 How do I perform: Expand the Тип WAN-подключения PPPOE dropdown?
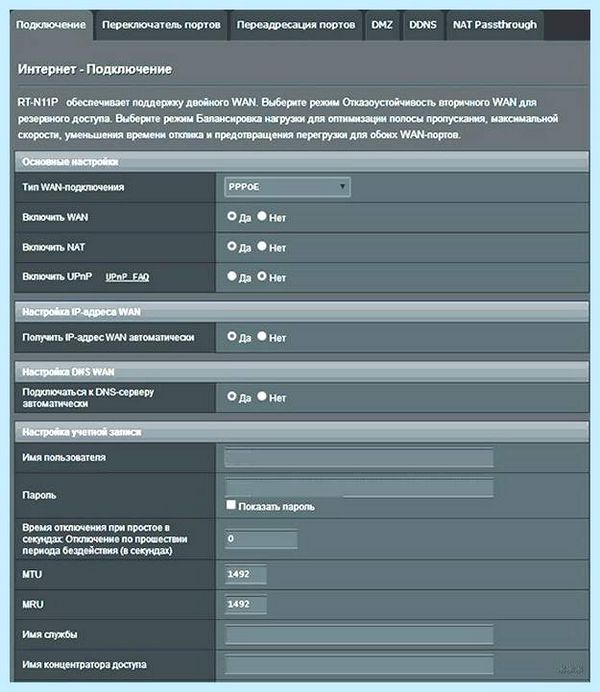(x=288, y=187)
